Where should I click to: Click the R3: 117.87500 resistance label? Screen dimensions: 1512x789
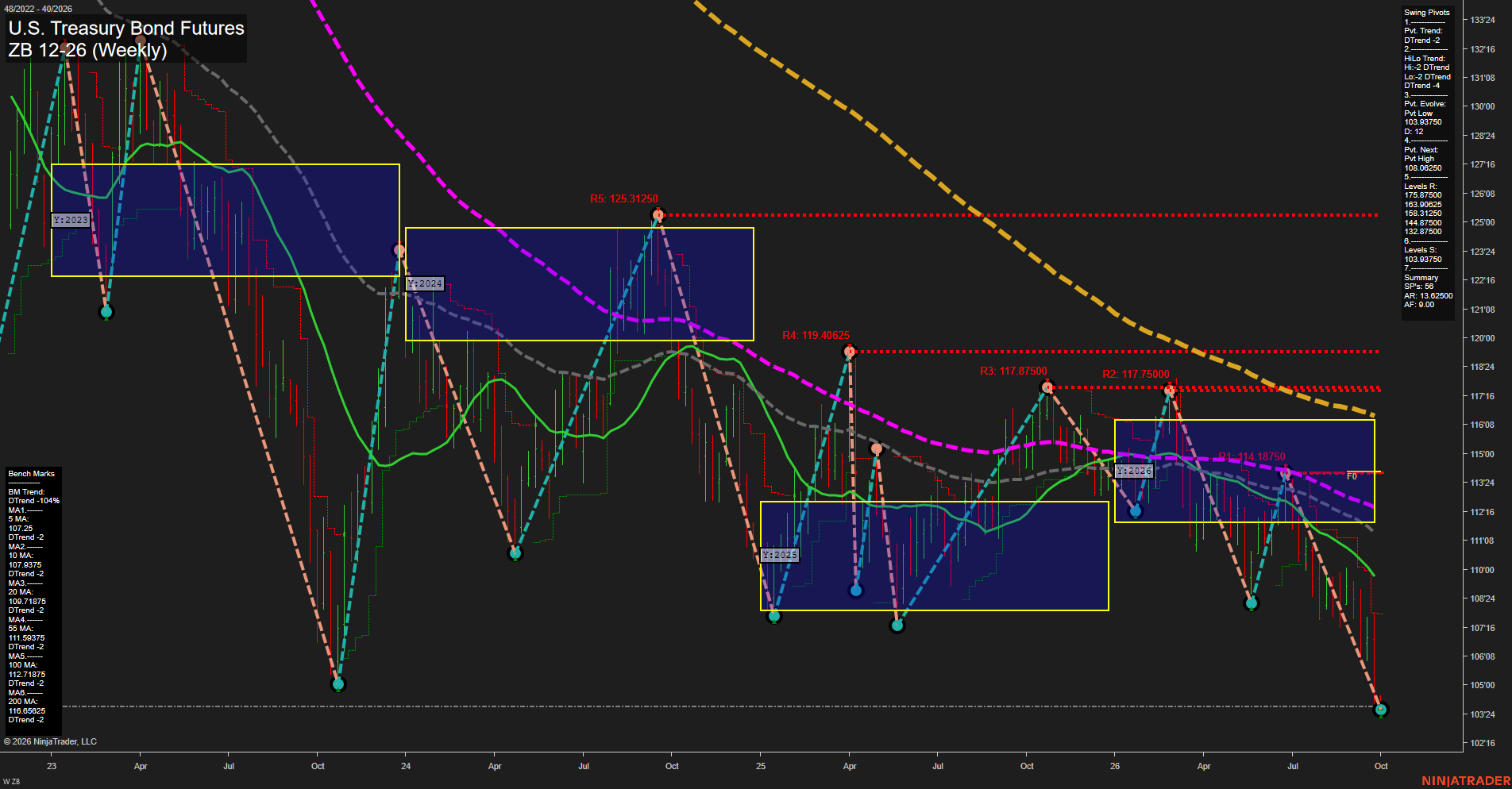pyautogui.click(x=1013, y=371)
